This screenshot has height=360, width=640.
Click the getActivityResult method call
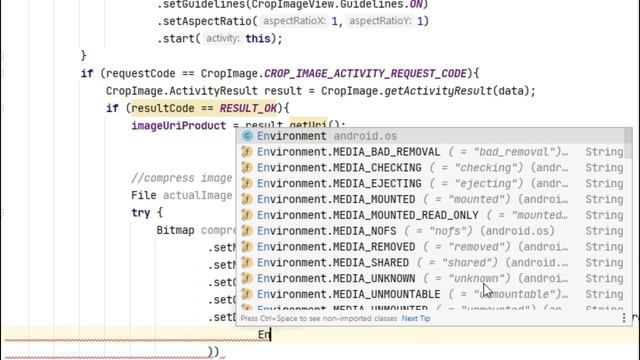438,91
